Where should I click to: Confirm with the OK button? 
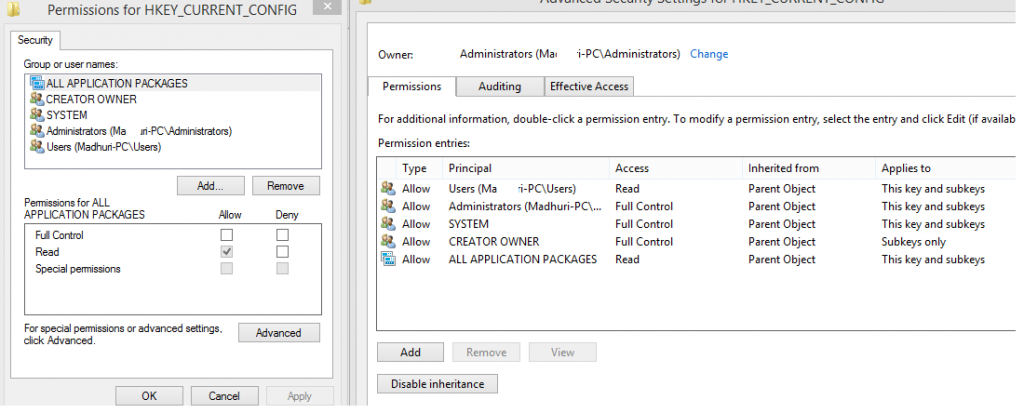(x=149, y=396)
